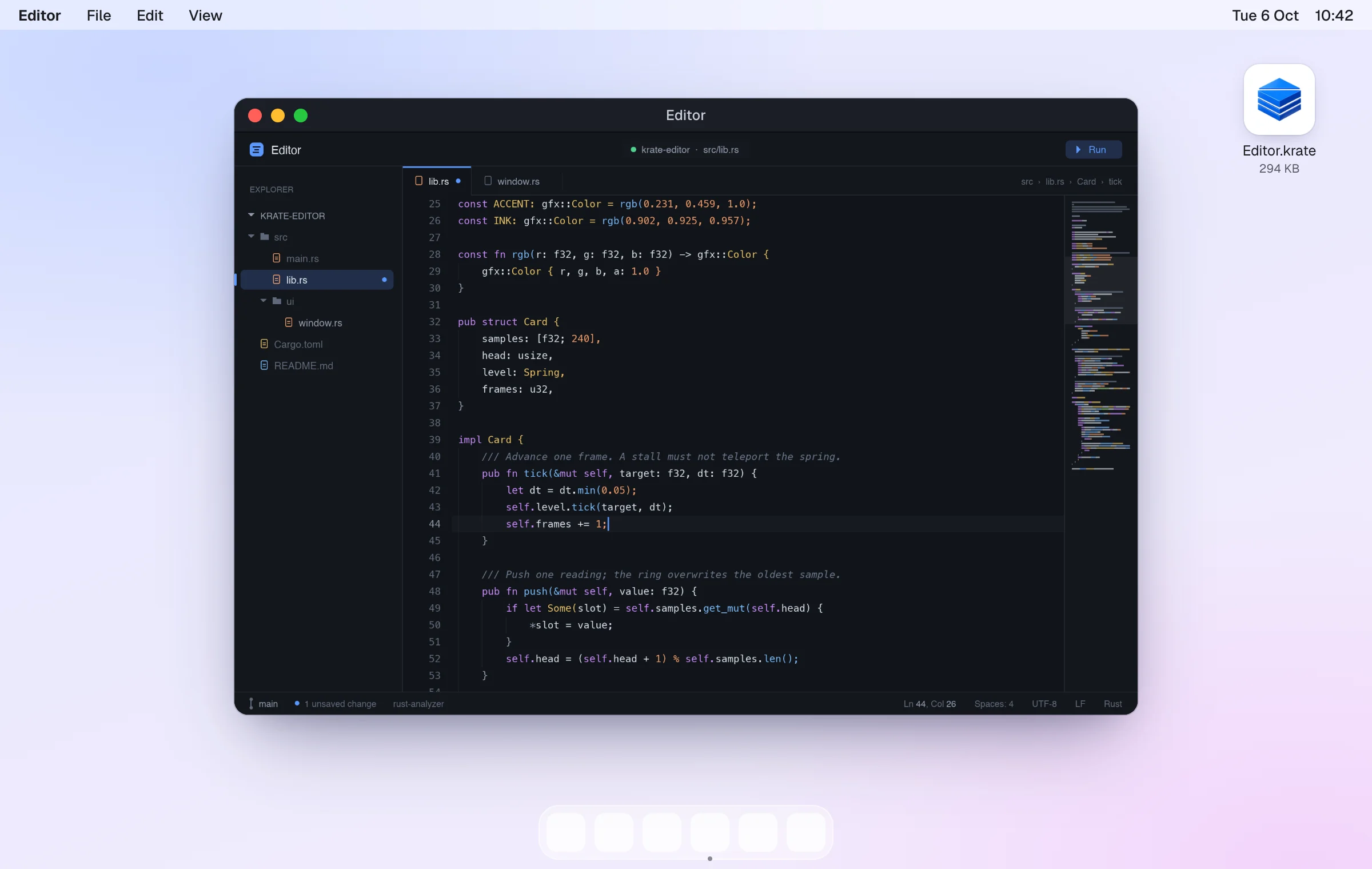Click the green status dot near krate-editor
Viewport: 1372px width, 869px height.
point(633,150)
